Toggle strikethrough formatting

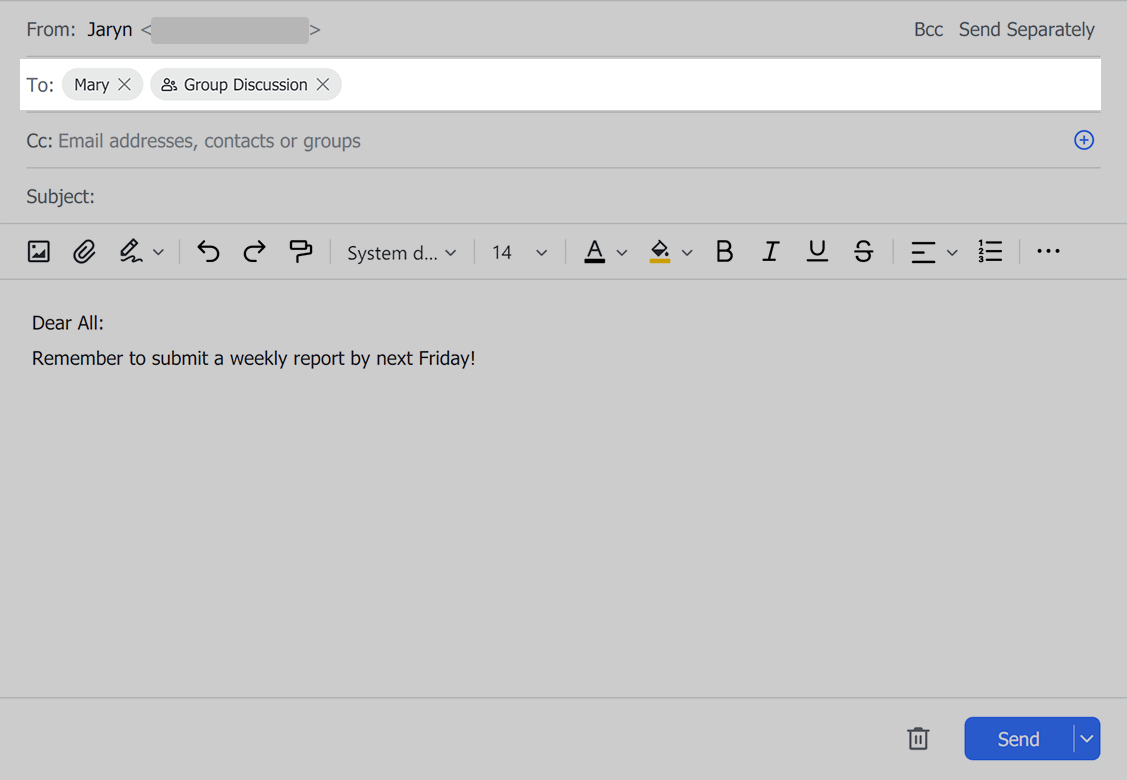coord(863,252)
